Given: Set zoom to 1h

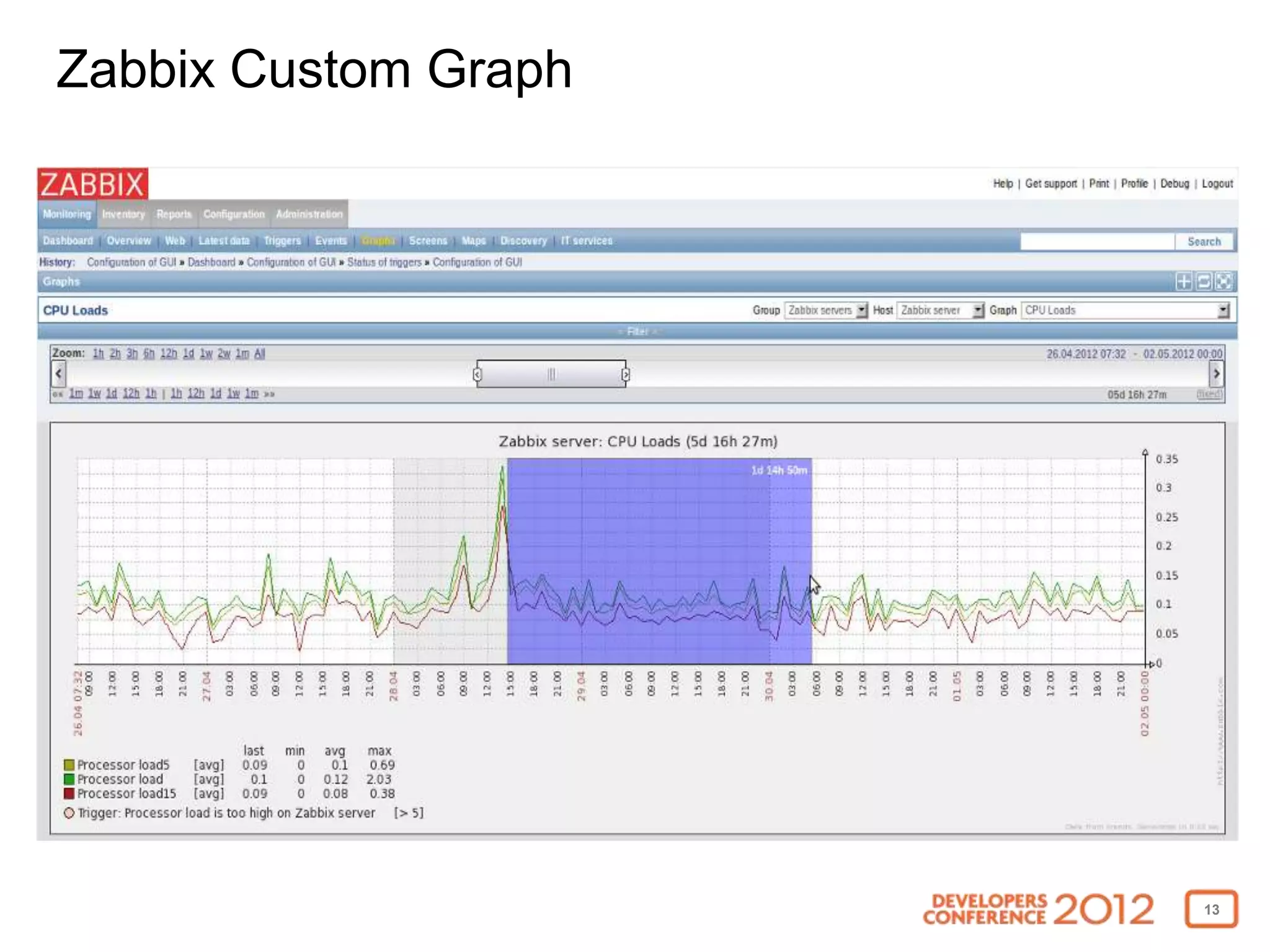Looking at the screenshot, I should coord(98,354).
